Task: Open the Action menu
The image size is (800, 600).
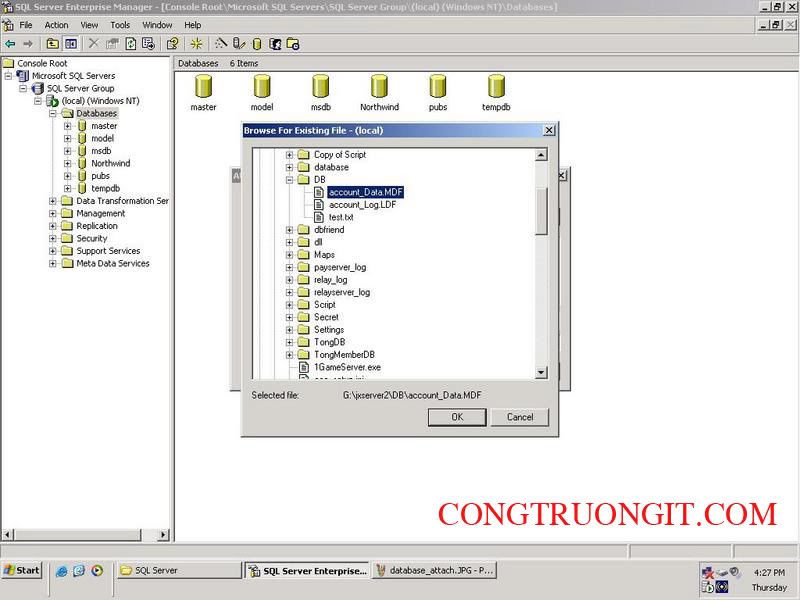Action: click(x=56, y=25)
